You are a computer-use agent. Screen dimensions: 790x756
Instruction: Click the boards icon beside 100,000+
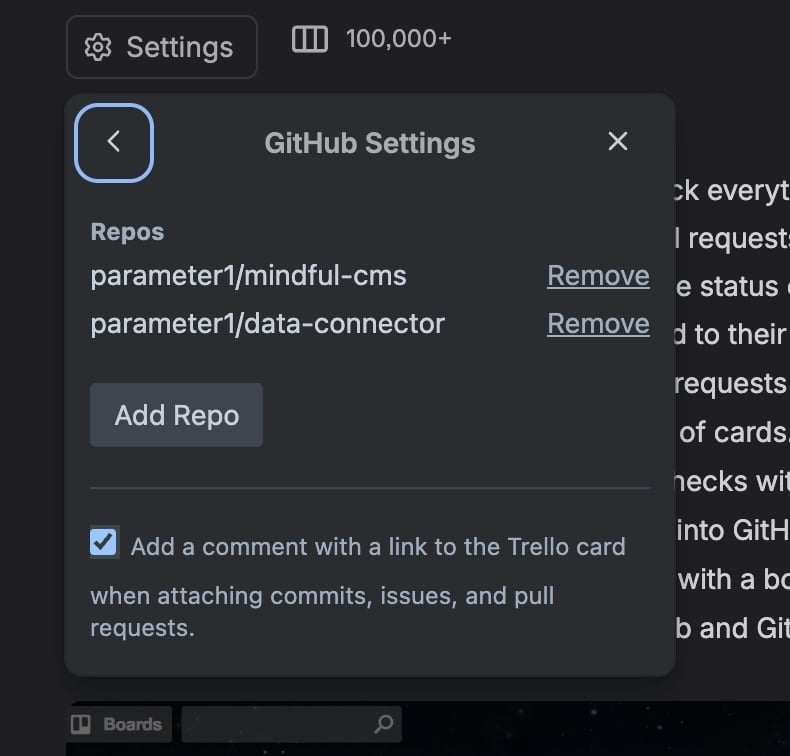pos(310,39)
